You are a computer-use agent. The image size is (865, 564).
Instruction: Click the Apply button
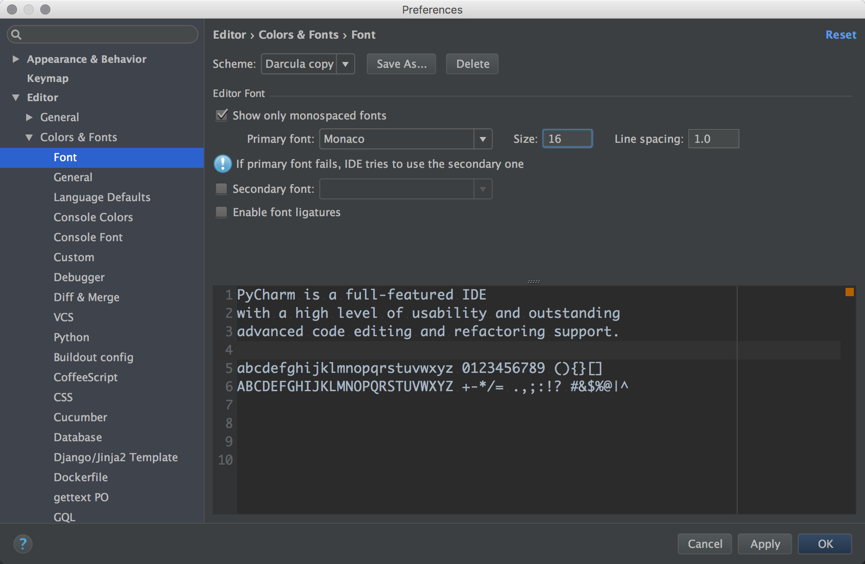click(x=765, y=544)
